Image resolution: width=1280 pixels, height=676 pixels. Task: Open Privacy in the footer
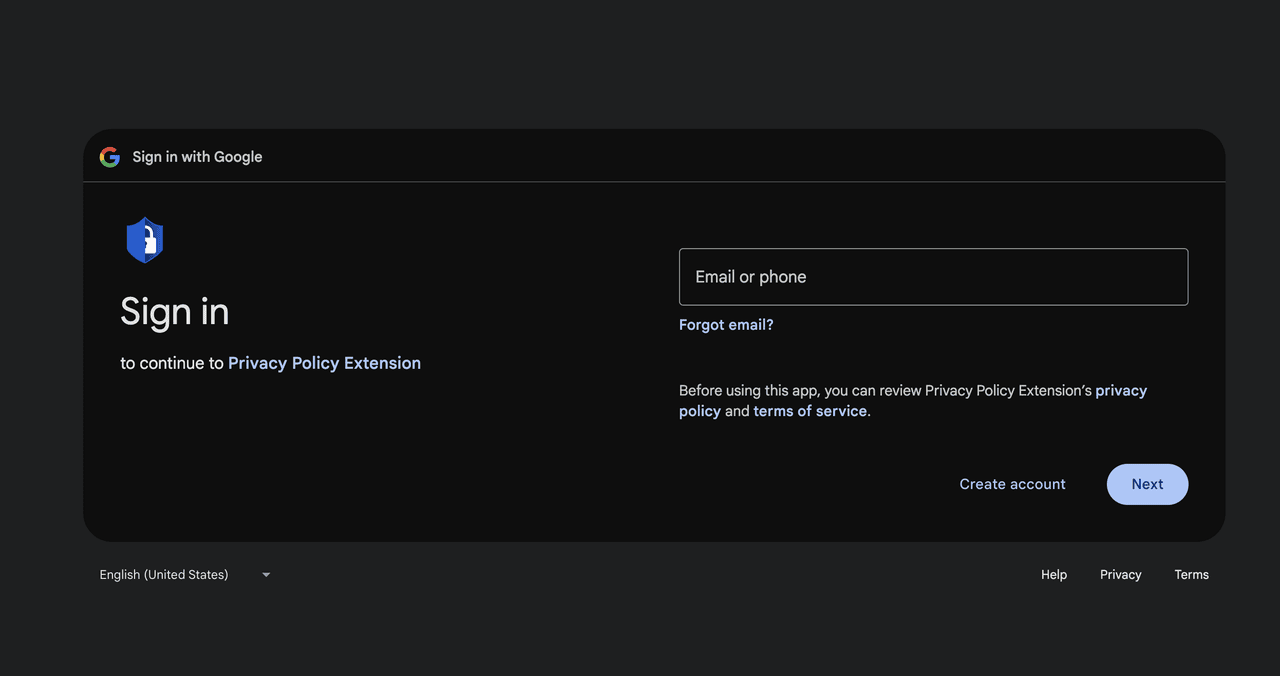click(1120, 575)
